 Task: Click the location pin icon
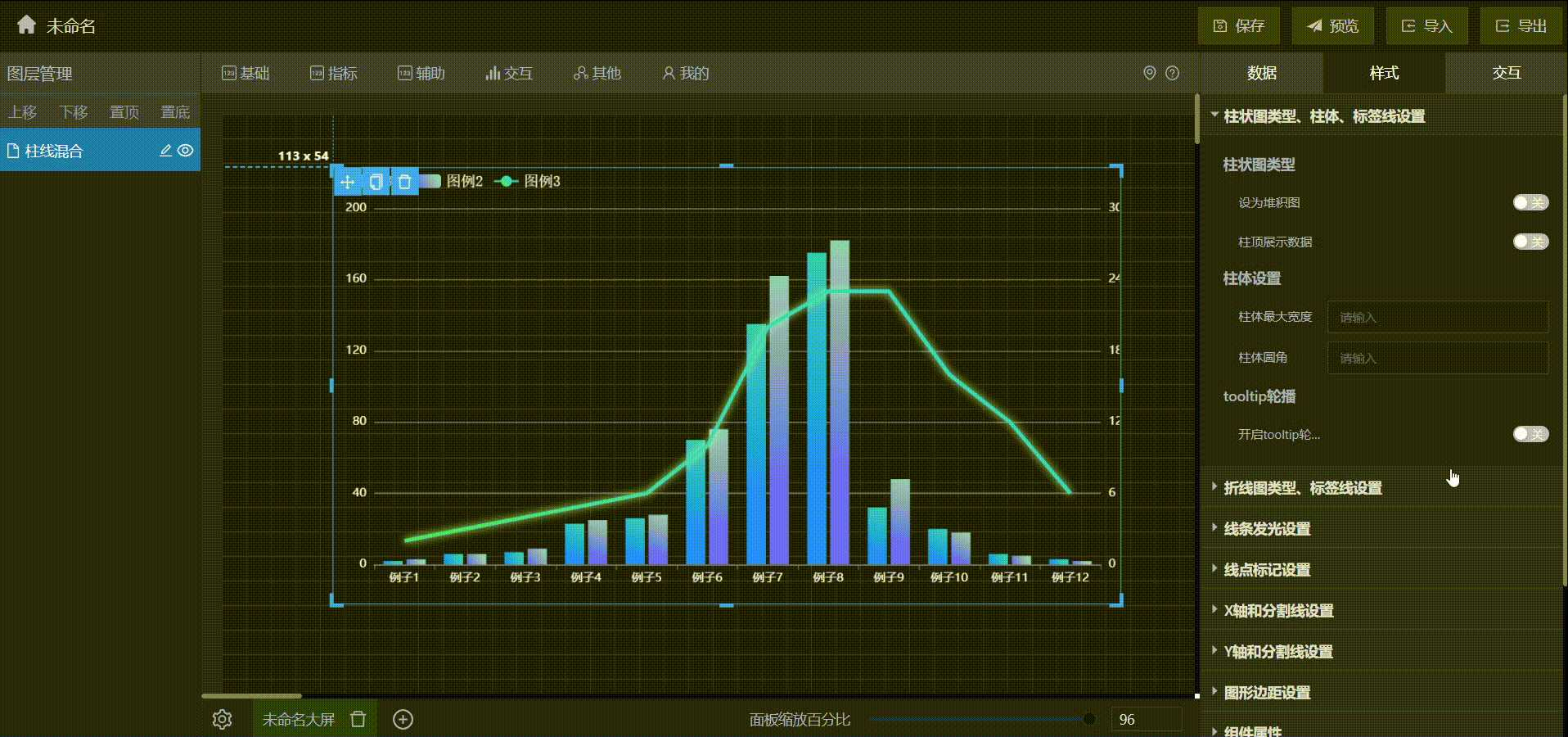pos(1149,73)
